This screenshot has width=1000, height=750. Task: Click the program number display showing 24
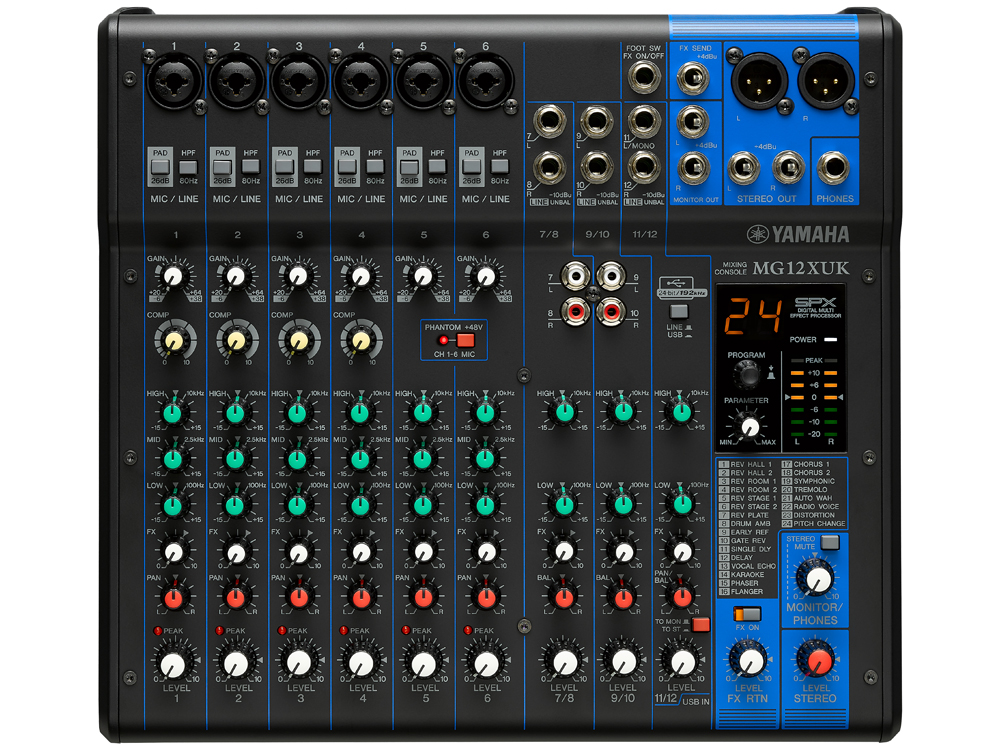(745, 317)
